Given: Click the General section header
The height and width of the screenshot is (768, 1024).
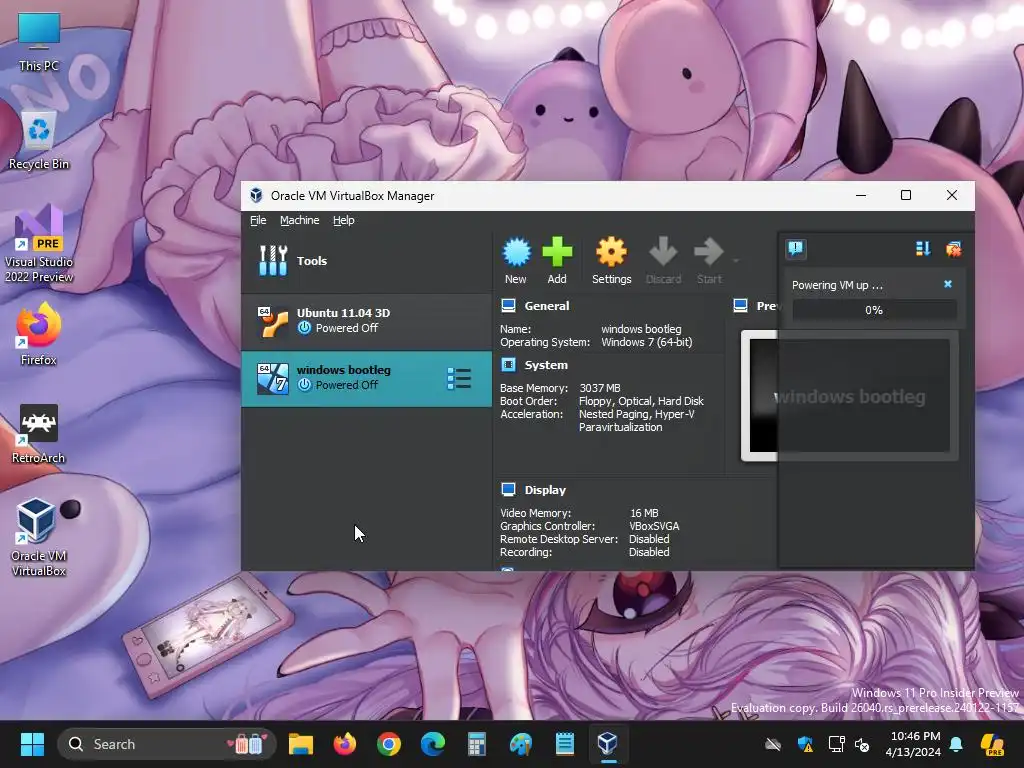Looking at the screenshot, I should tap(547, 306).
